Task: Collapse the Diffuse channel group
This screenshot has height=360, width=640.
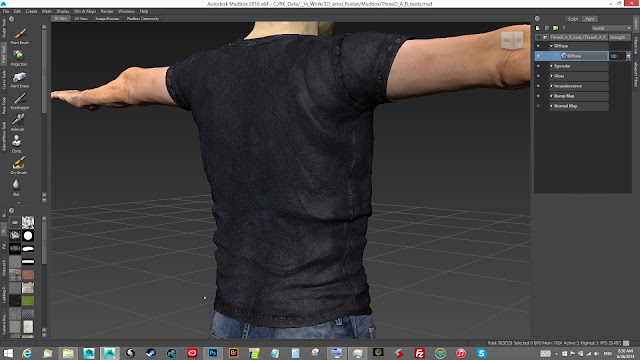Action: [551, 46]
